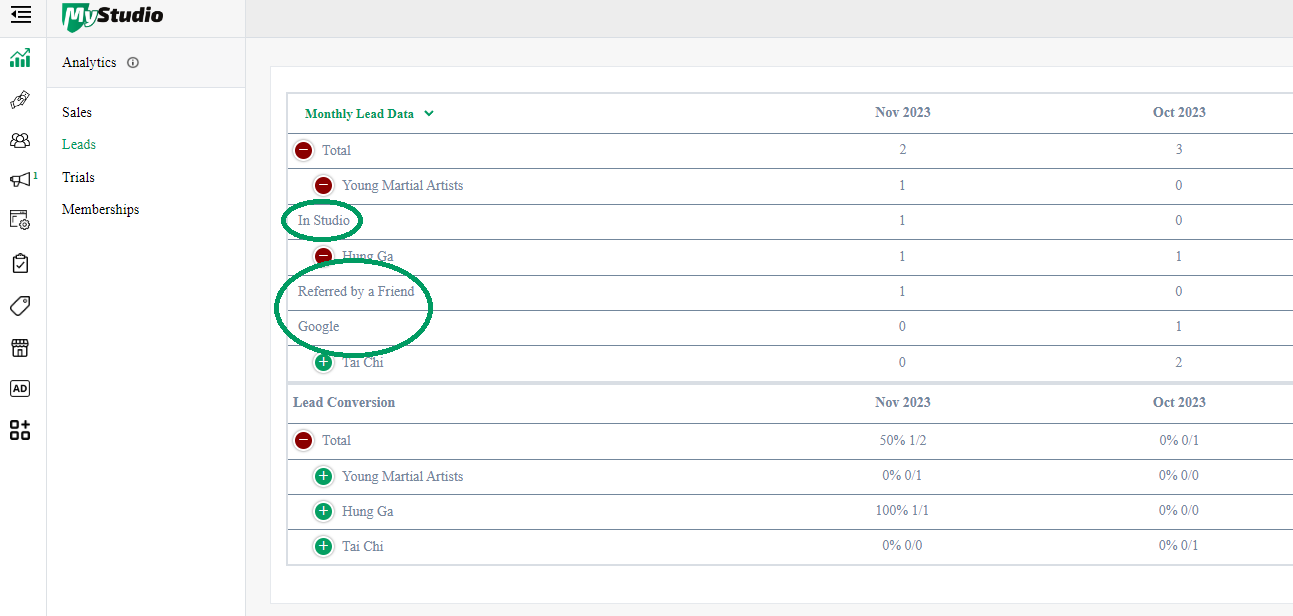Viewport: 1293px width, 616px height.
Task: Click the megaphone Marketing icon with notification badge
Action: click(x=20, y=179)
